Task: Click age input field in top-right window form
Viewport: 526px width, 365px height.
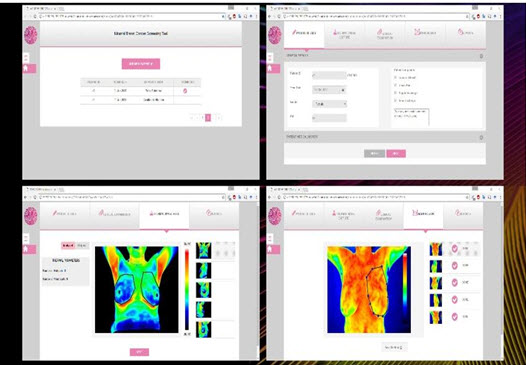Action: click(x=329, y=118)
